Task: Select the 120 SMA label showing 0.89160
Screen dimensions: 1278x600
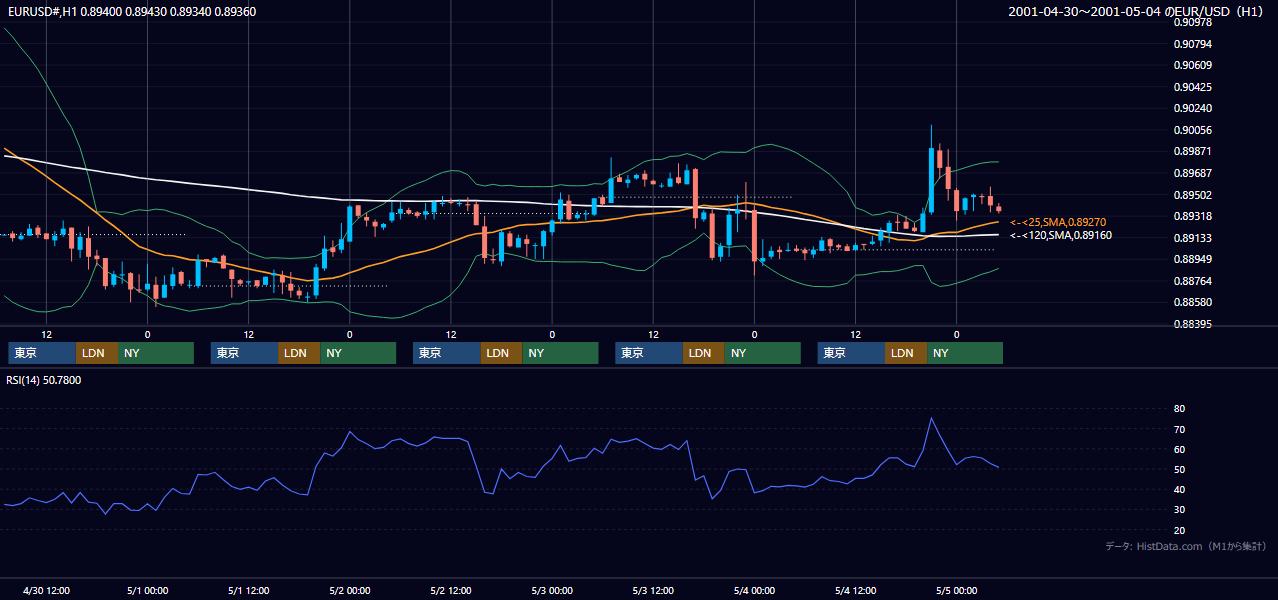Action: coord(1061,236)
